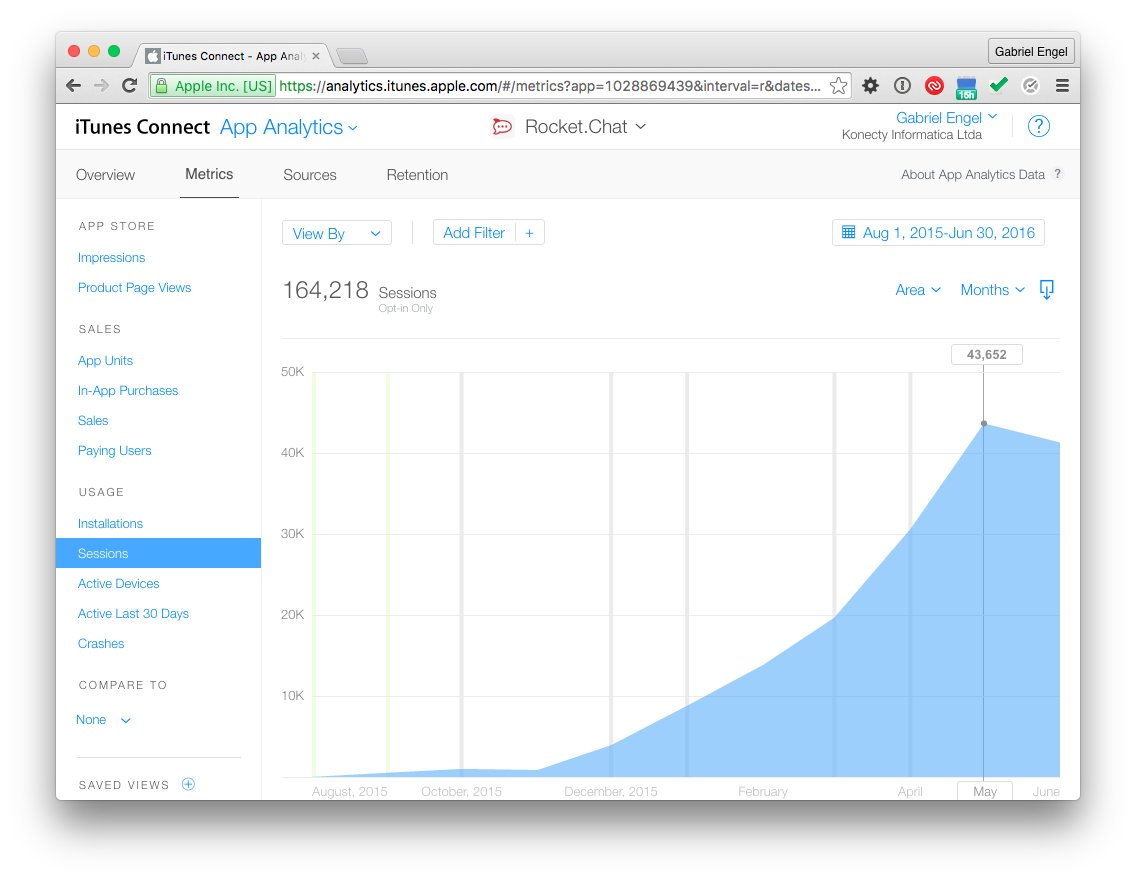Select the Crashes metric
The width and height of the screenshot is (1136, 880).
tap(101, 643)
